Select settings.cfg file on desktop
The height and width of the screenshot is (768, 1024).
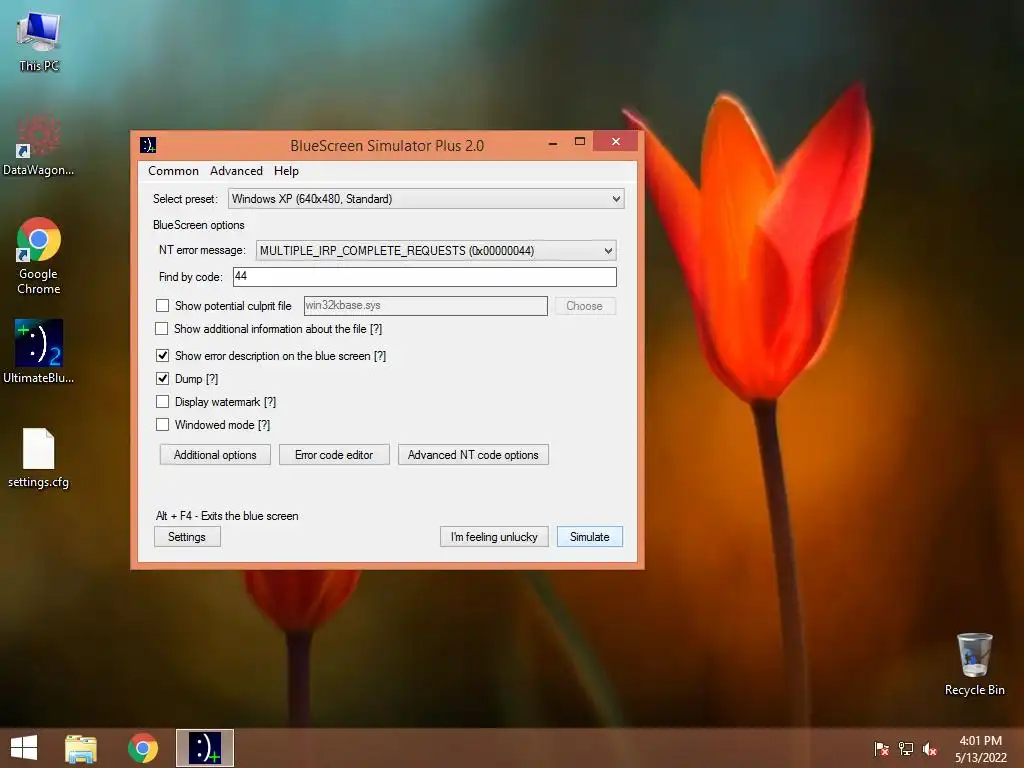(39, 457)
